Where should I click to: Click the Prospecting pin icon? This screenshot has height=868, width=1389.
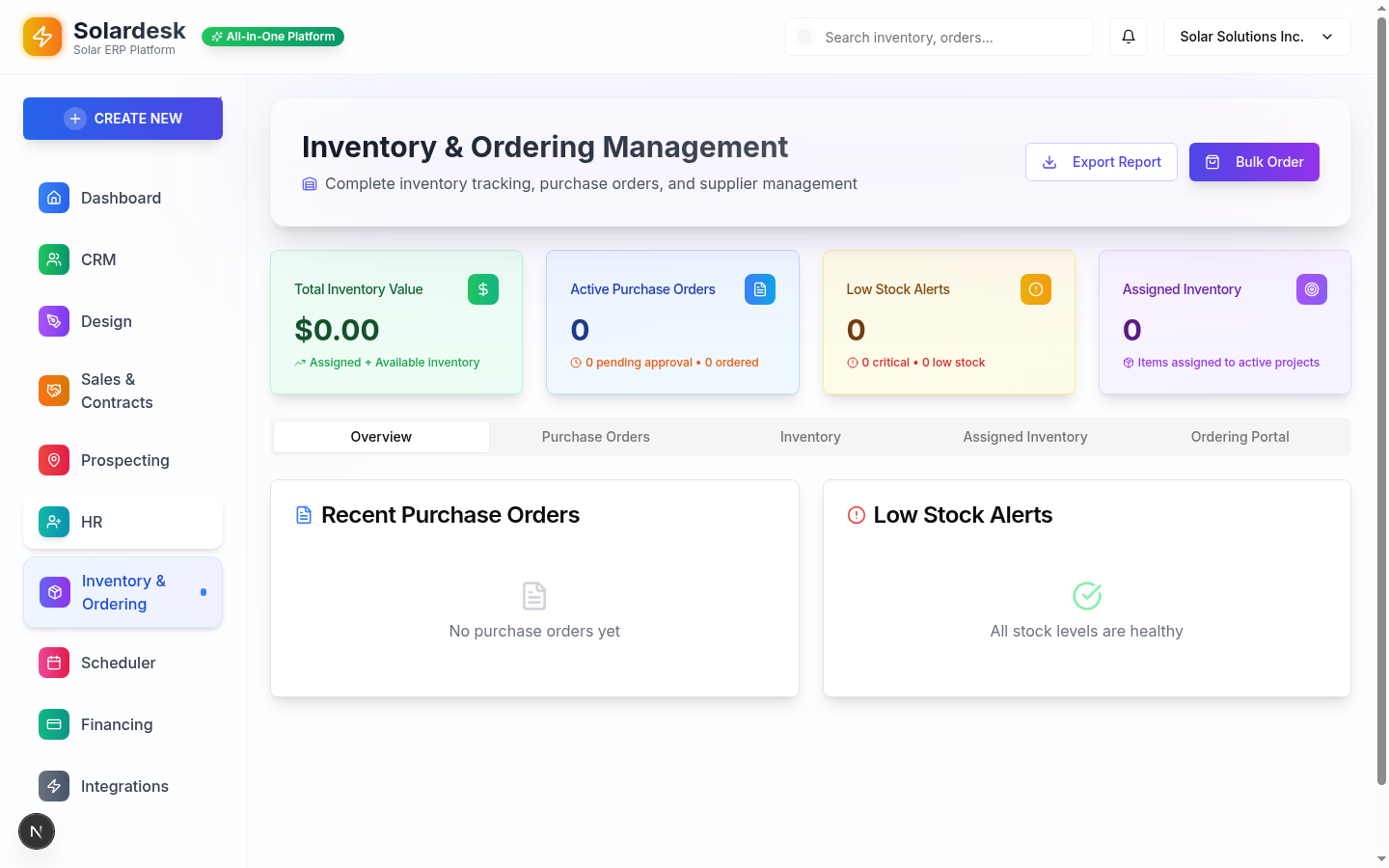click(53, 460)
